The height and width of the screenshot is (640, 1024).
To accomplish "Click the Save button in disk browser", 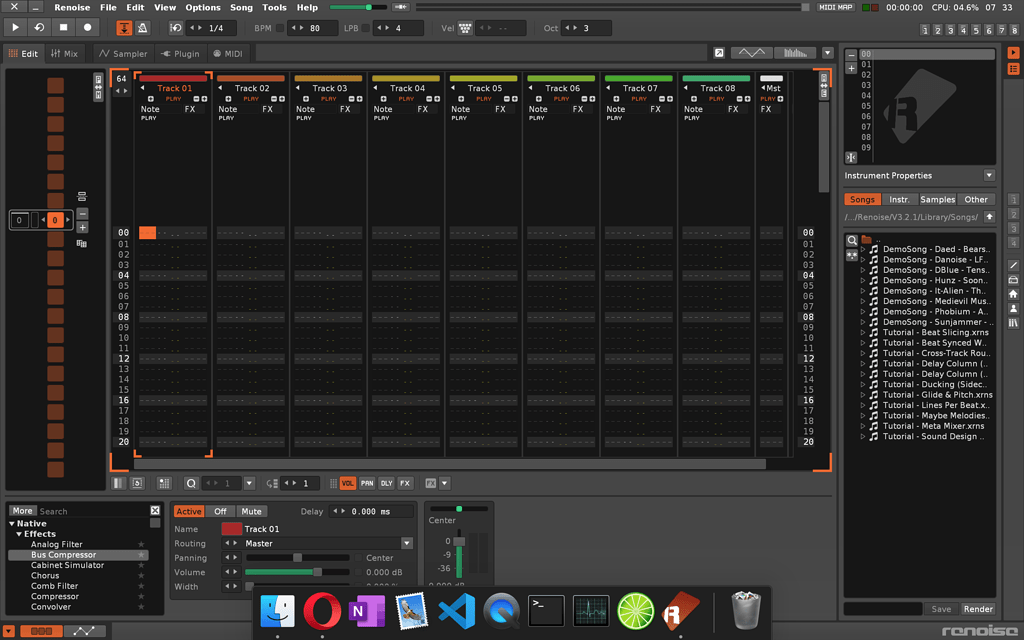I will pos(941,609).
